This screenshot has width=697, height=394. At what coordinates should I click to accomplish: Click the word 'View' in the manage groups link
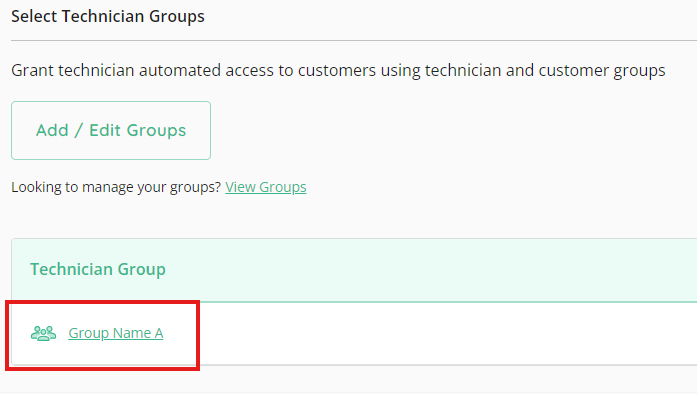coord(240,187)
